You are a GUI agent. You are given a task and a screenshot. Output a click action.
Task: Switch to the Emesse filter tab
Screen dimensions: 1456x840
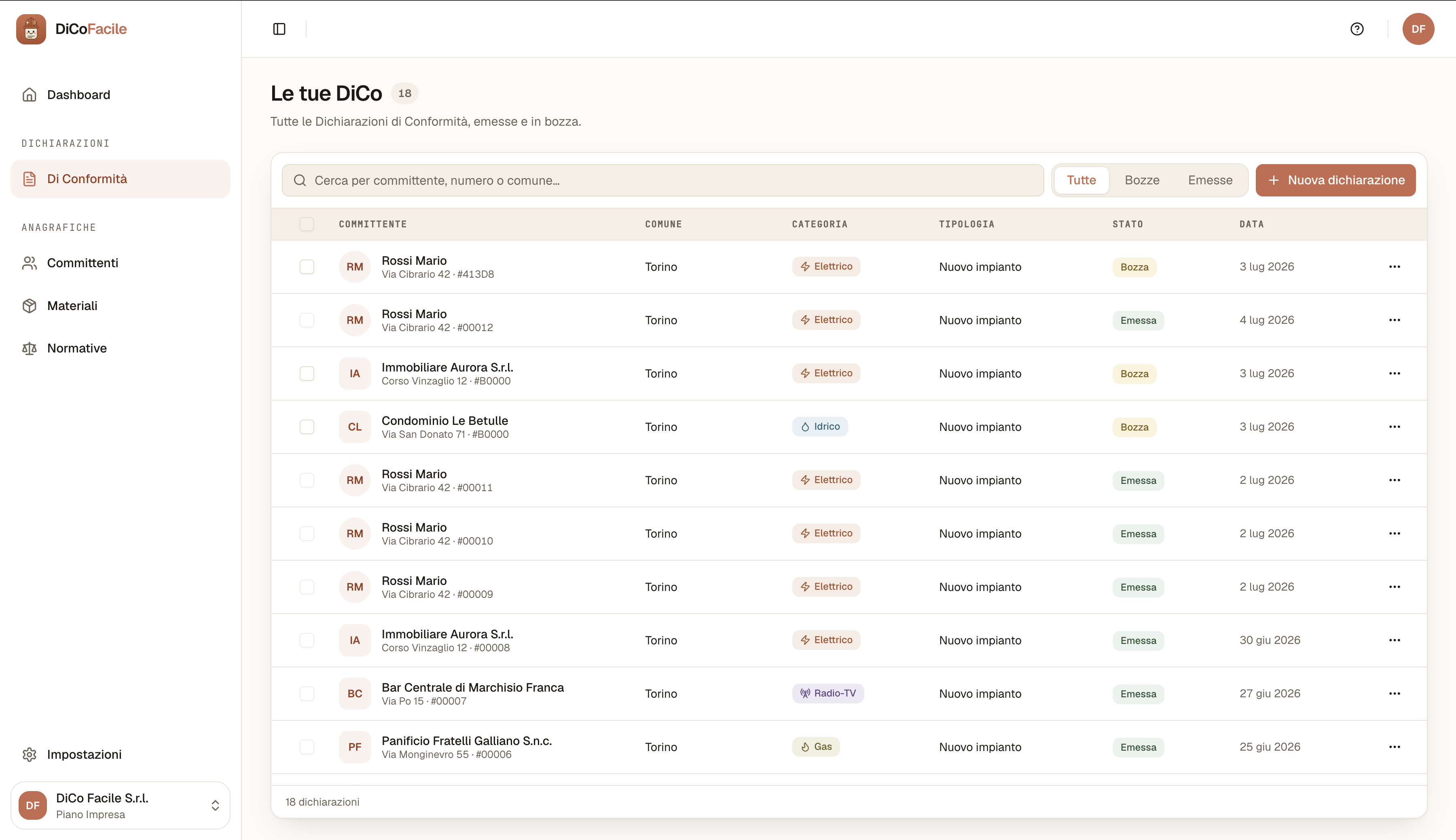[x=1210, y=181]
